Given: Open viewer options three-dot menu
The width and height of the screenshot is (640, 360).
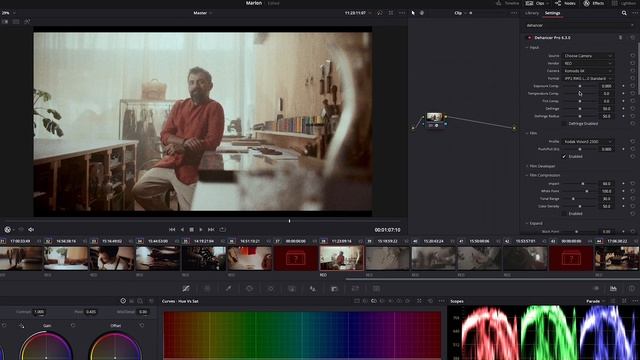Looking at the screenshot, I should tap(402, 13).
